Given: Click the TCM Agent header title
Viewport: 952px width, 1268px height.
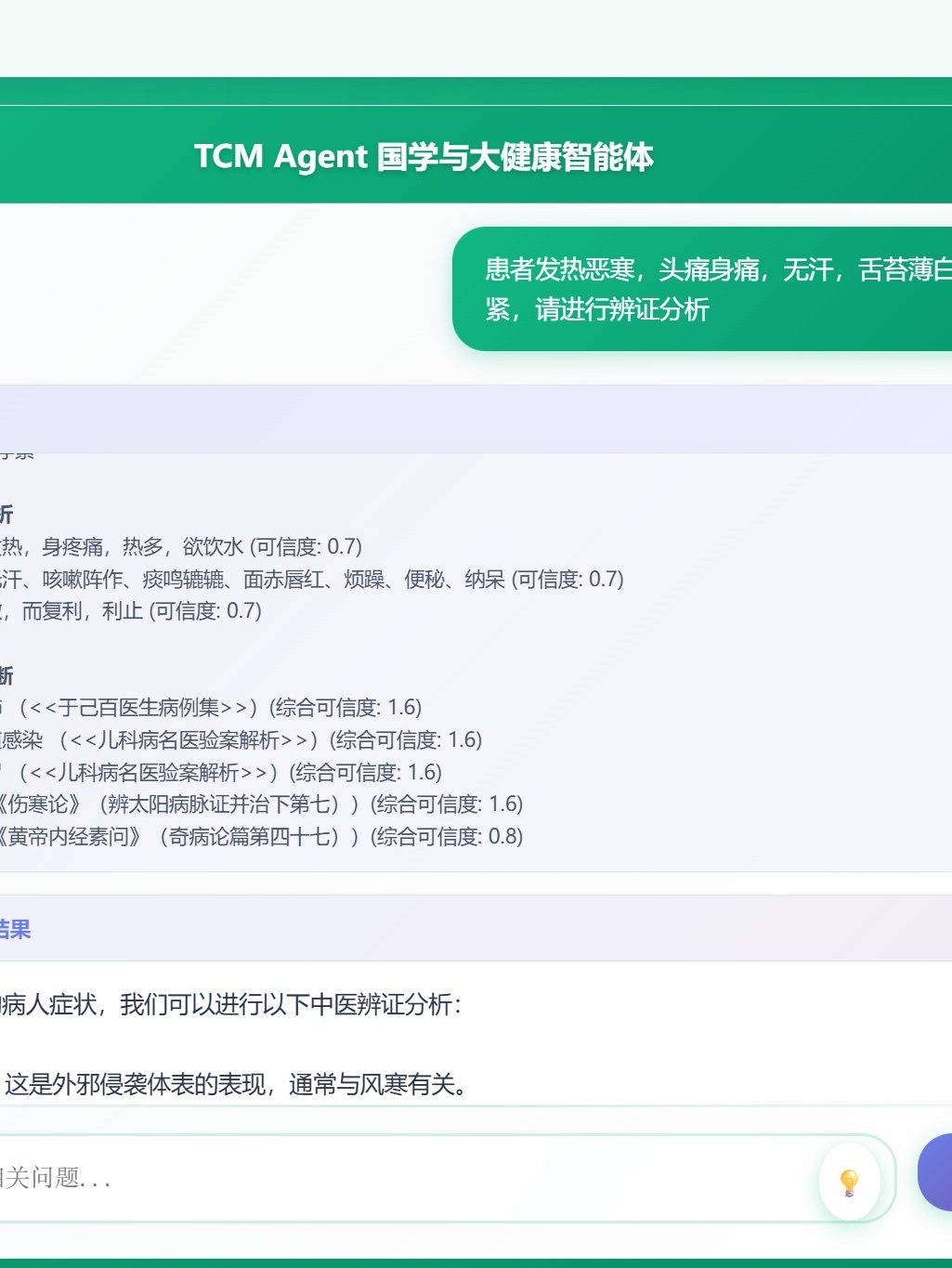Looking at the screenshot, I should (x=424, y=156).
